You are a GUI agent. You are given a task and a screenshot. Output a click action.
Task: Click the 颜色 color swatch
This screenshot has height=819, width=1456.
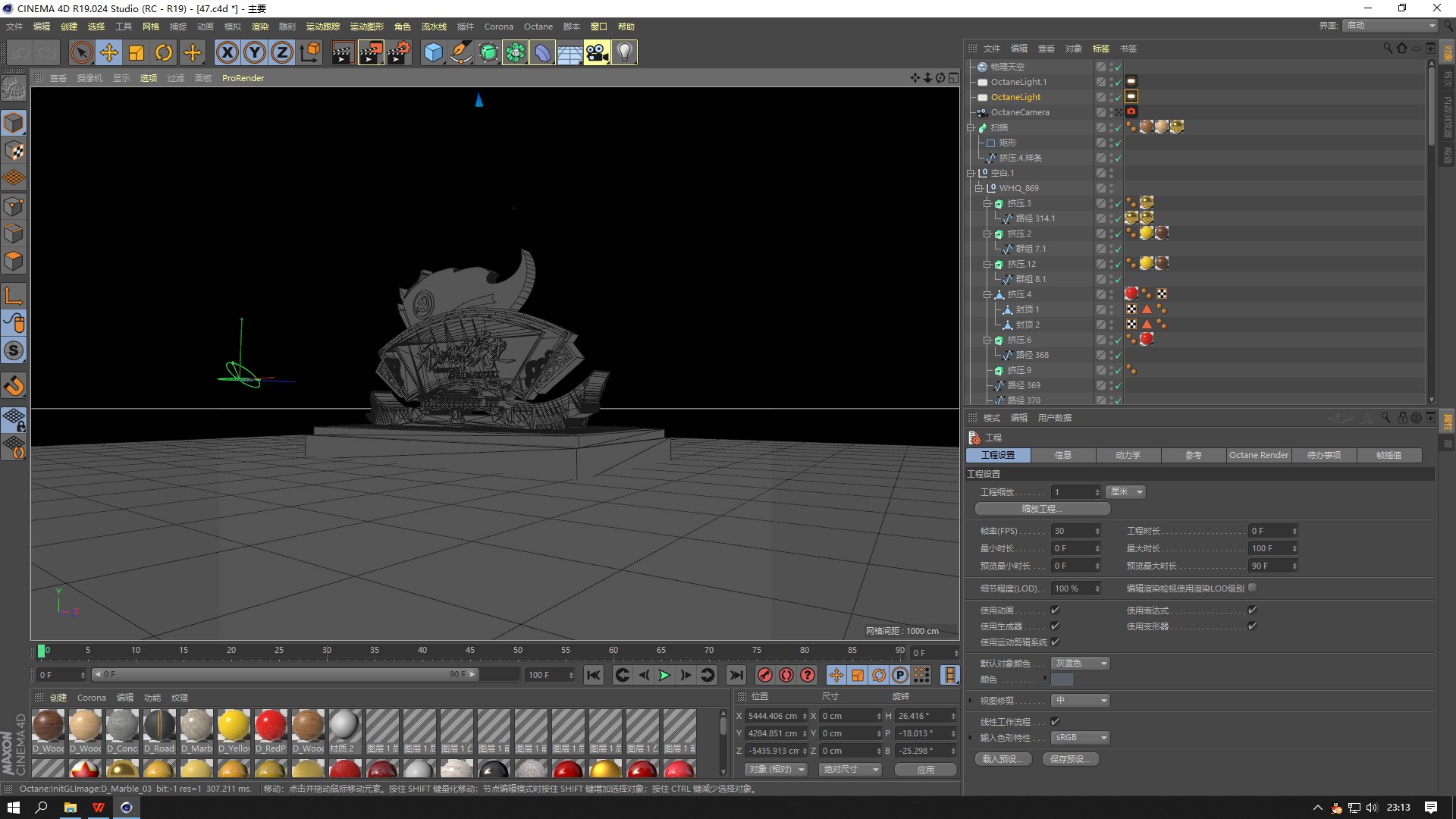pyautogui.click(x=1062, y=679)
